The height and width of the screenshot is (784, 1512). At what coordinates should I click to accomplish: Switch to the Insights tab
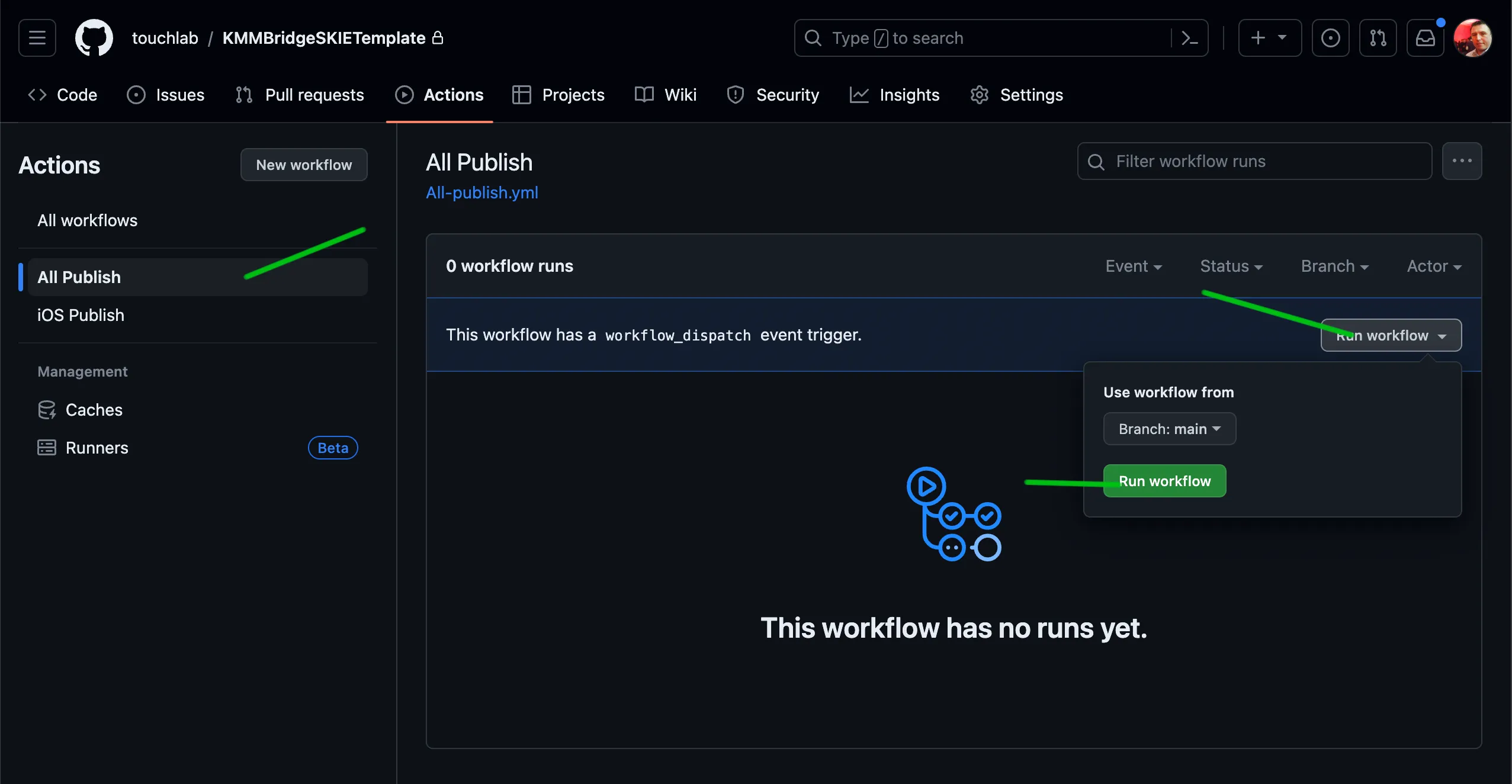click(894, 95)
